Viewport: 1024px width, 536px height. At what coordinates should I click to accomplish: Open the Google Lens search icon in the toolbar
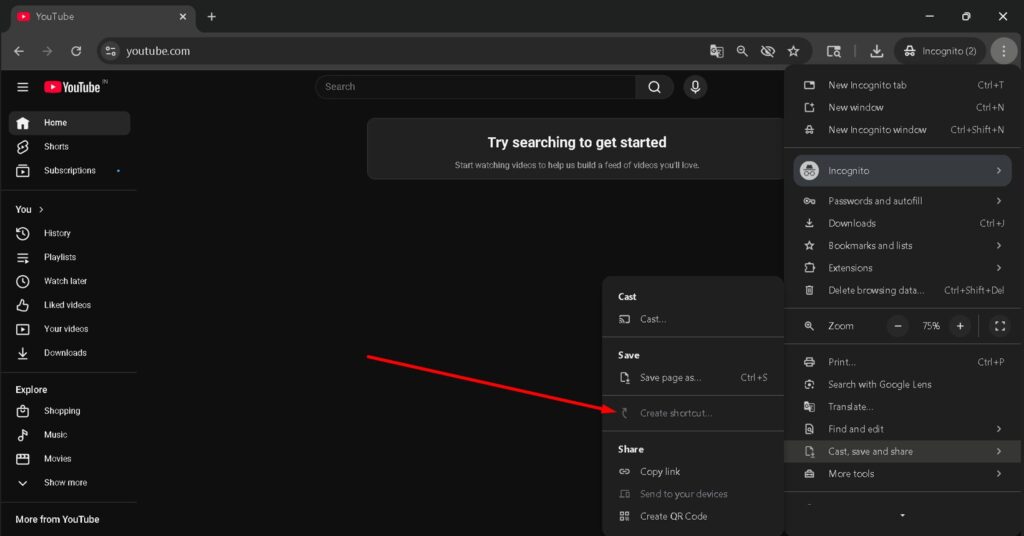click(x=833, y=51)
